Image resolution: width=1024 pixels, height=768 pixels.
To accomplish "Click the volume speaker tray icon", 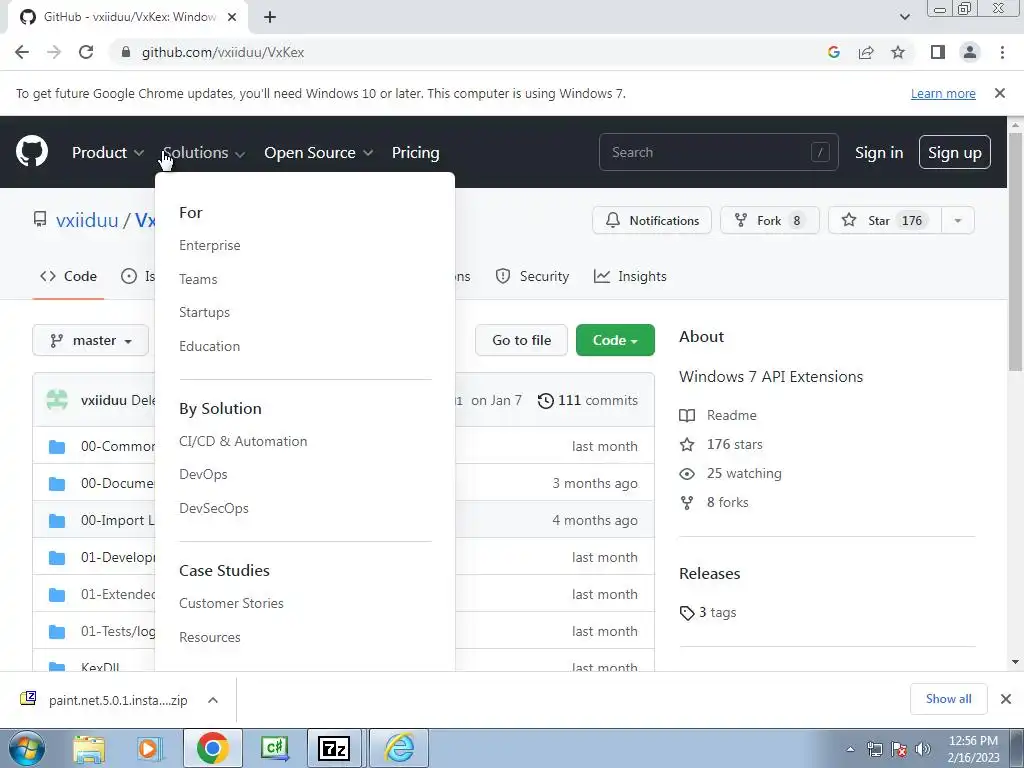I will point(923,749).
